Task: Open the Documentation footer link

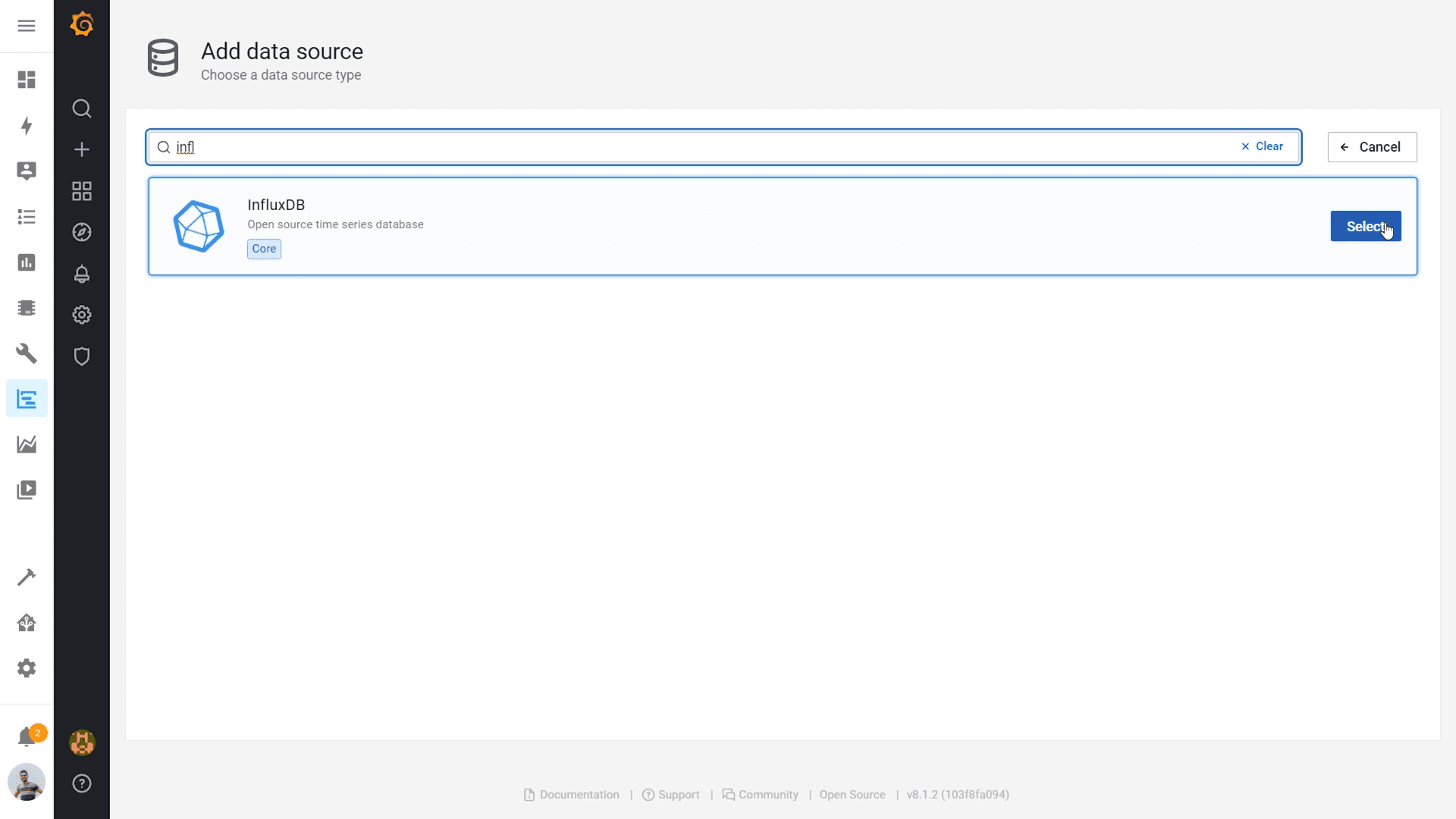Action: (579, 795)
